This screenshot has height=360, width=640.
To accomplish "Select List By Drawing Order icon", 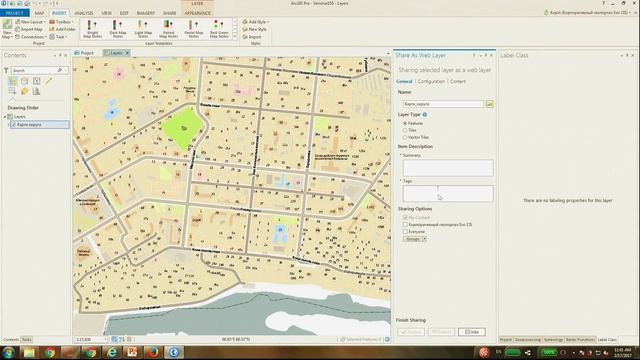I will (13, 81).
